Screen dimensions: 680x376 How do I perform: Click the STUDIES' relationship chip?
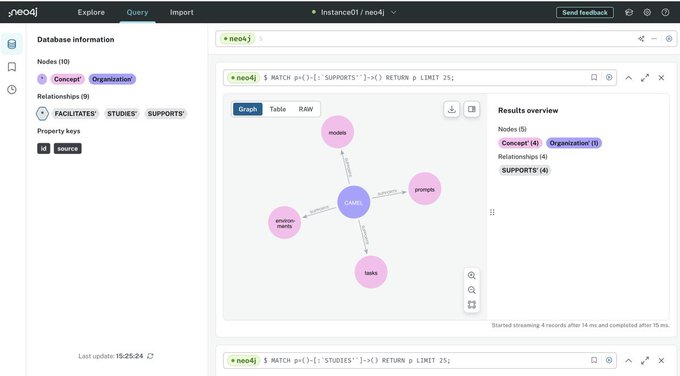click(122, 114)
